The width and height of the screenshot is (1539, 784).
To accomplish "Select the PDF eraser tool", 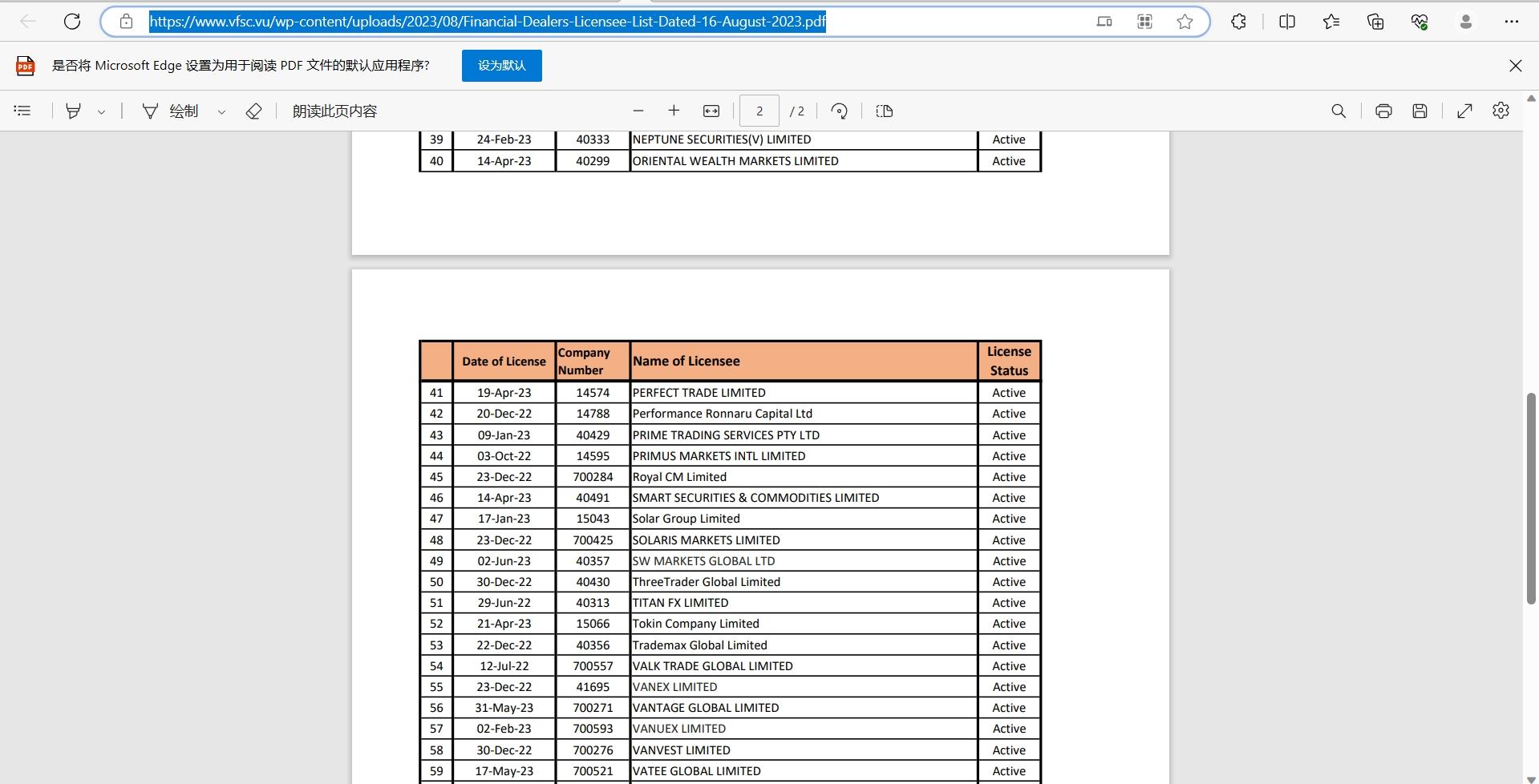I will point(253,111).
